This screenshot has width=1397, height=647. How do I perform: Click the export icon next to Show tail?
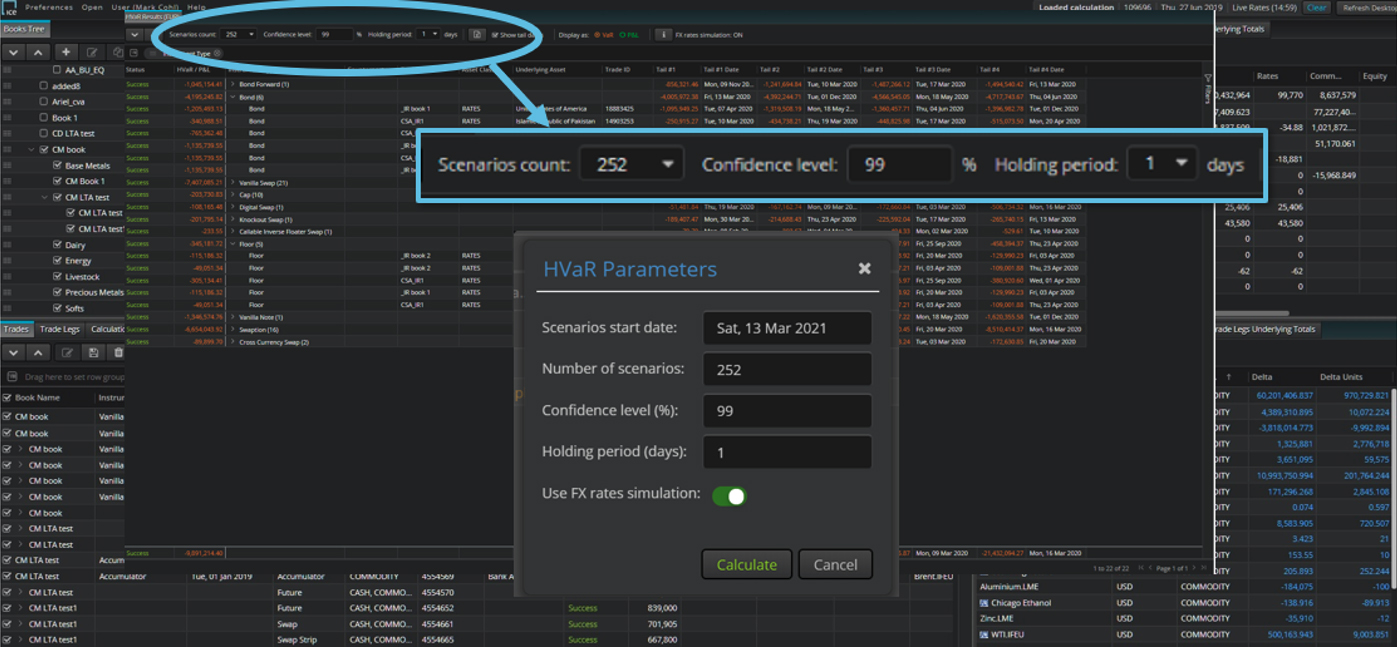(478, 34)
